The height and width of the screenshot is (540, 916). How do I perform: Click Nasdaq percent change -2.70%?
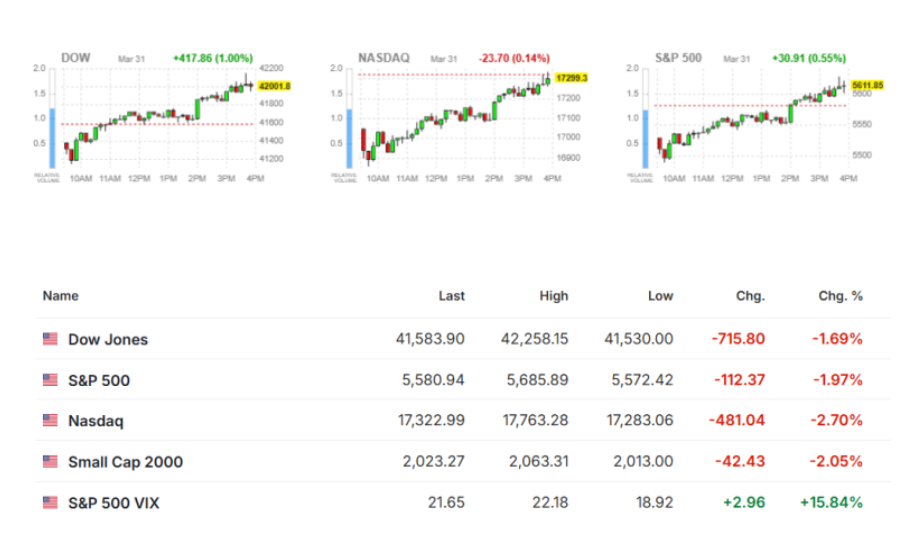[x=837, y=420]
